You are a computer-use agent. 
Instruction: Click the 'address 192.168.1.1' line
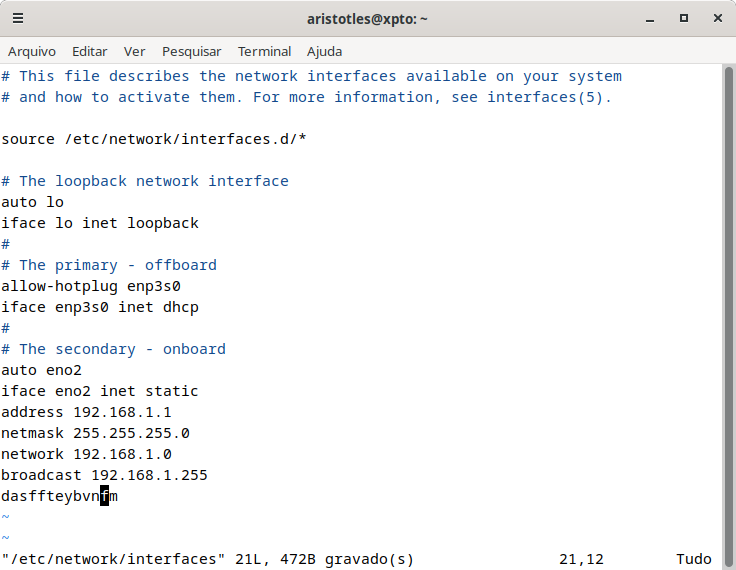[x=86, y=412]
